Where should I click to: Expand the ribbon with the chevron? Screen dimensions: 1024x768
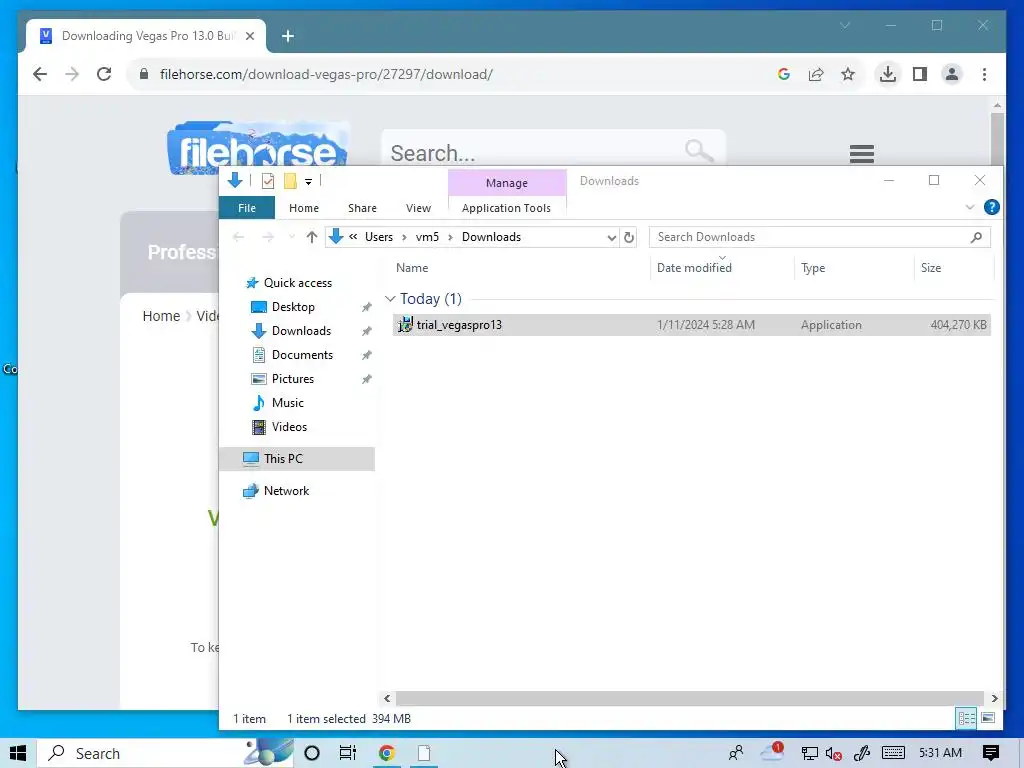pyautogui.click(x=970, y=208)
